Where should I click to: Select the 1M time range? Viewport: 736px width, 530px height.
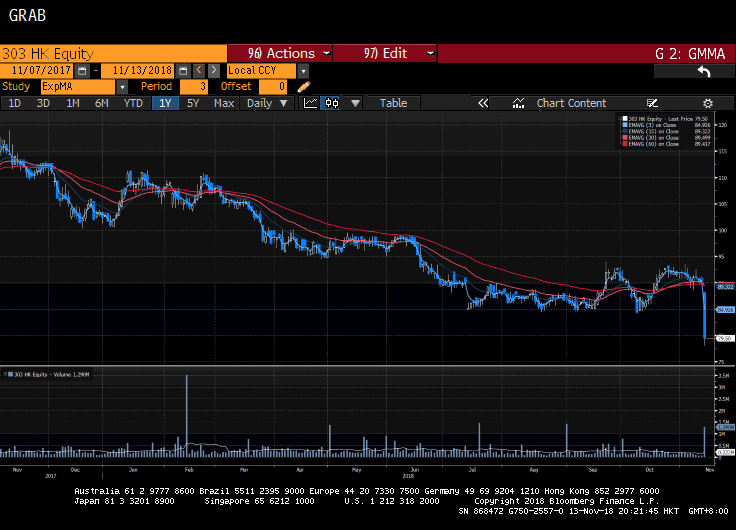(72, 103)
